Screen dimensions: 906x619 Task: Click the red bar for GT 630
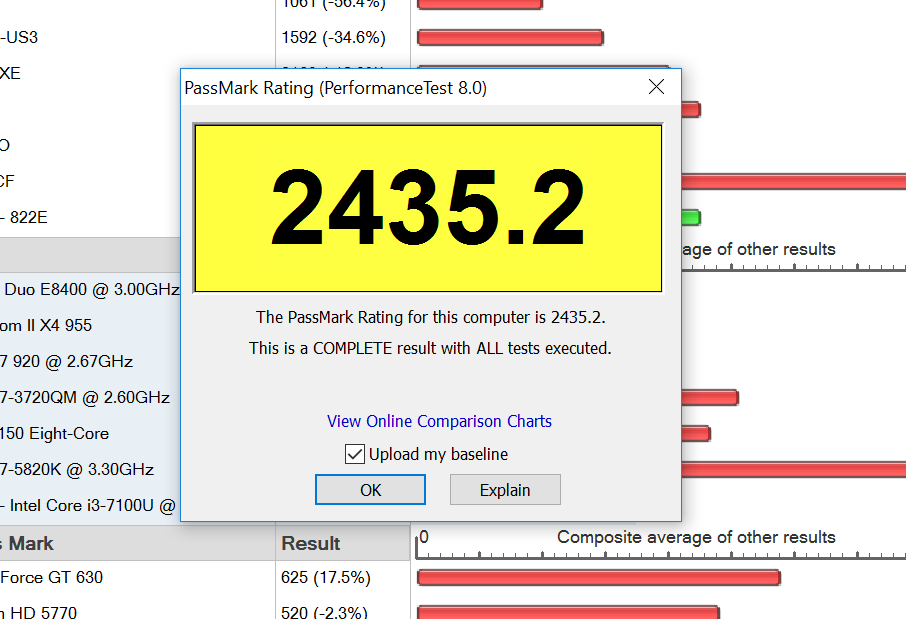pos(599,577)
